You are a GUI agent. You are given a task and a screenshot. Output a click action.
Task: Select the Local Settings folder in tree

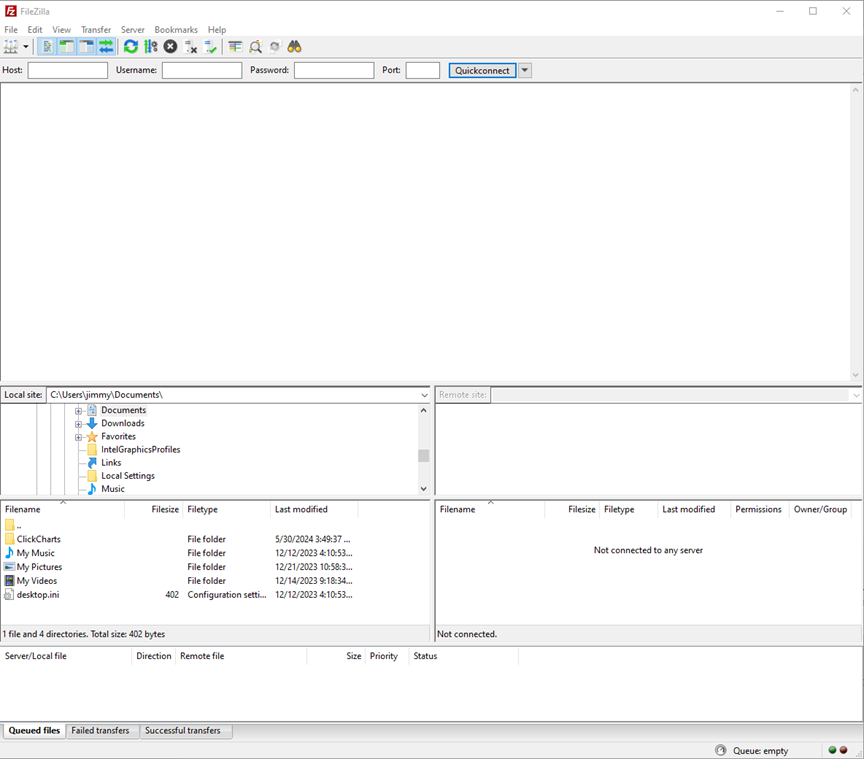[128, 476]
